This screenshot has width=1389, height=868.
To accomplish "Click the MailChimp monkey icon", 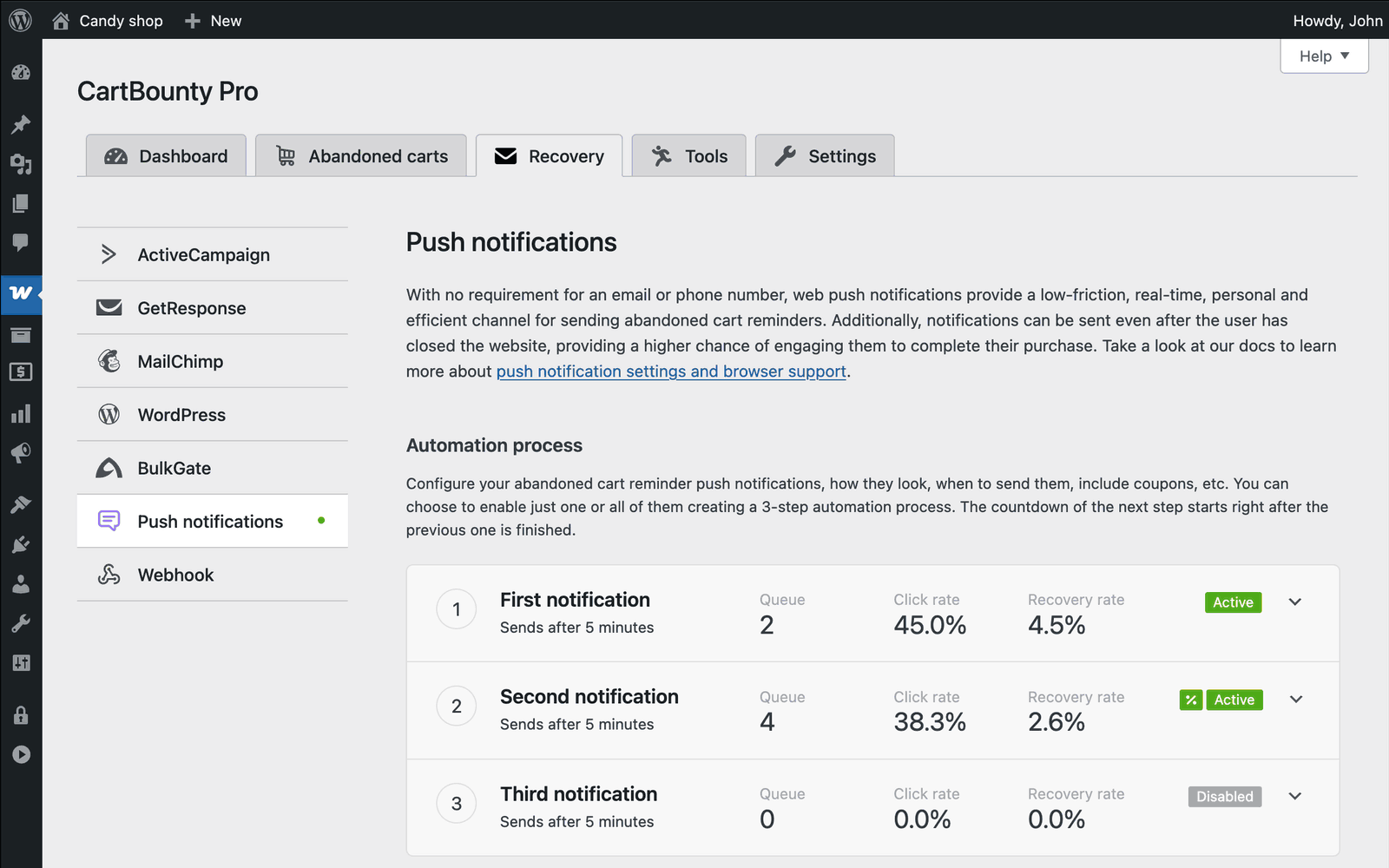I will 109,361.
